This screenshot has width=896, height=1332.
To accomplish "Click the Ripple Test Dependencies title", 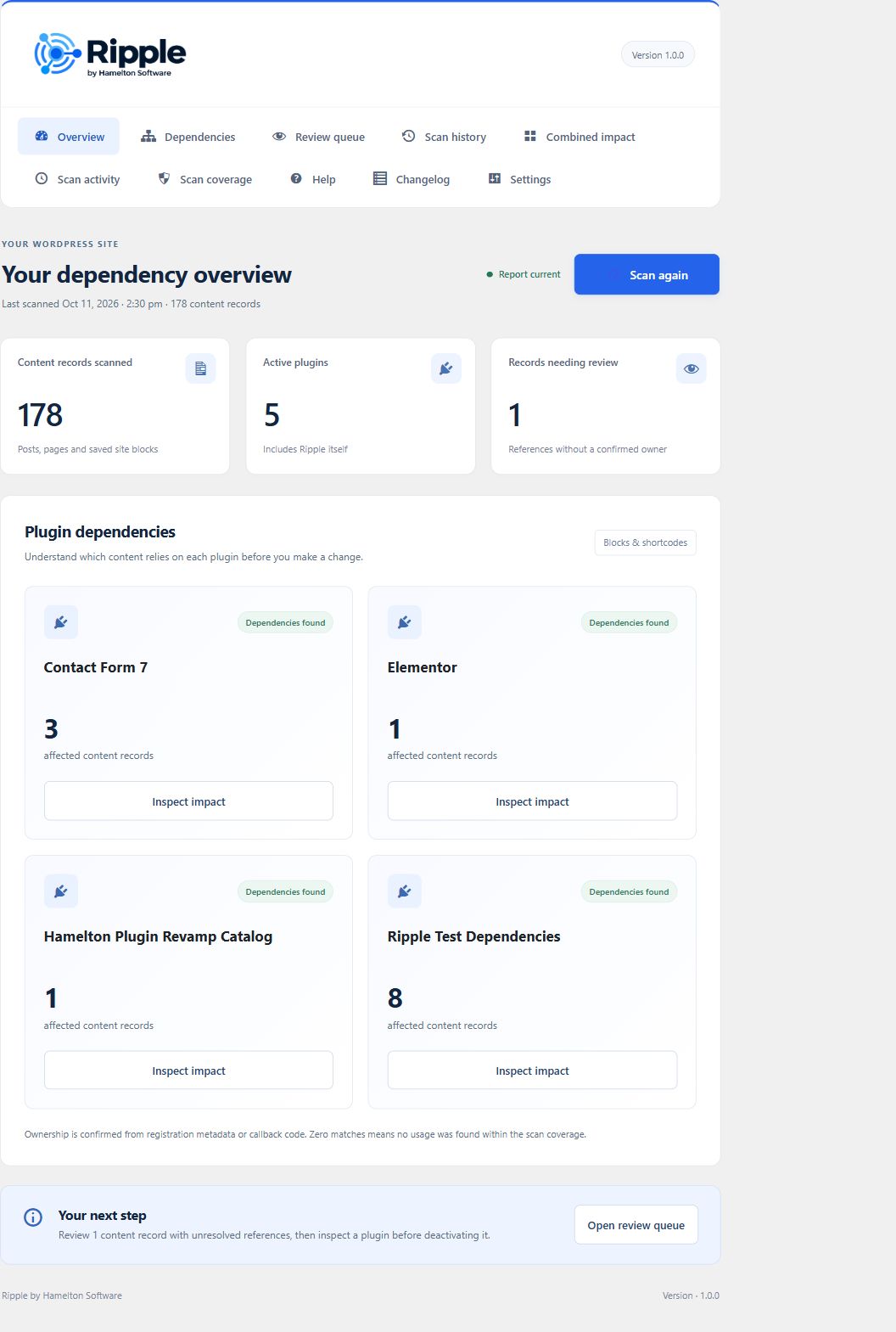I will (x=474, y=936).
